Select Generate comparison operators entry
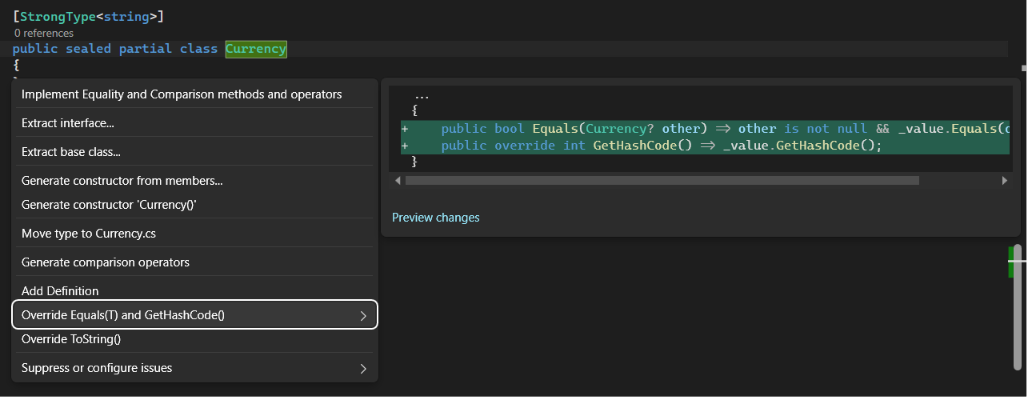The height and width of the screenshot is (397, 1027). point(195,262)
